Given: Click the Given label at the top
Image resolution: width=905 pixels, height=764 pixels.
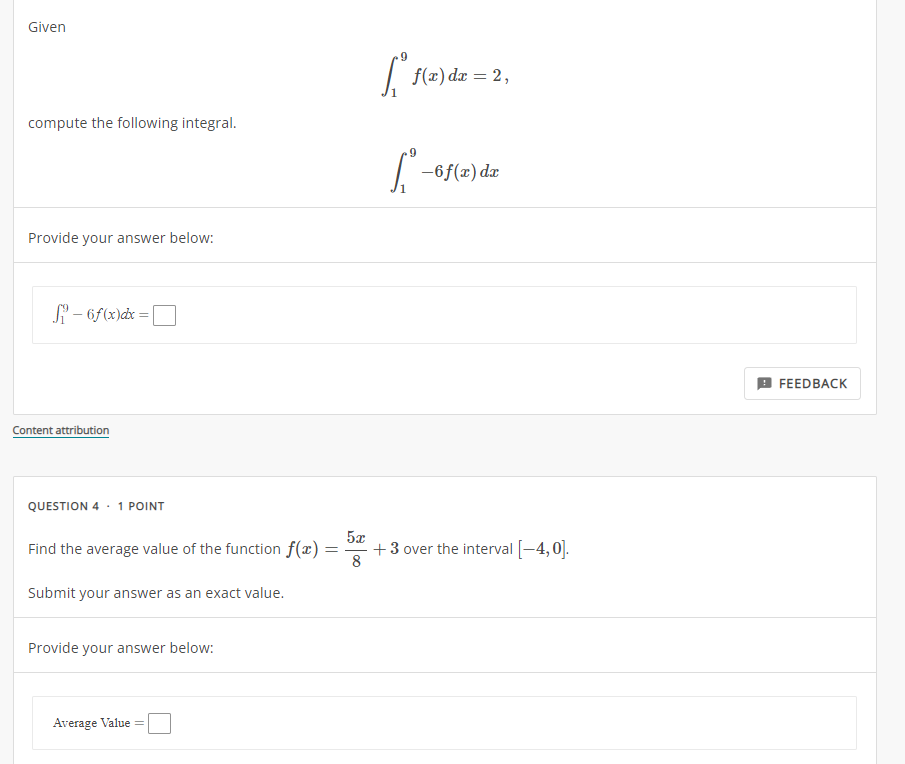Looking at the screenshot, I should click(46, 27).
